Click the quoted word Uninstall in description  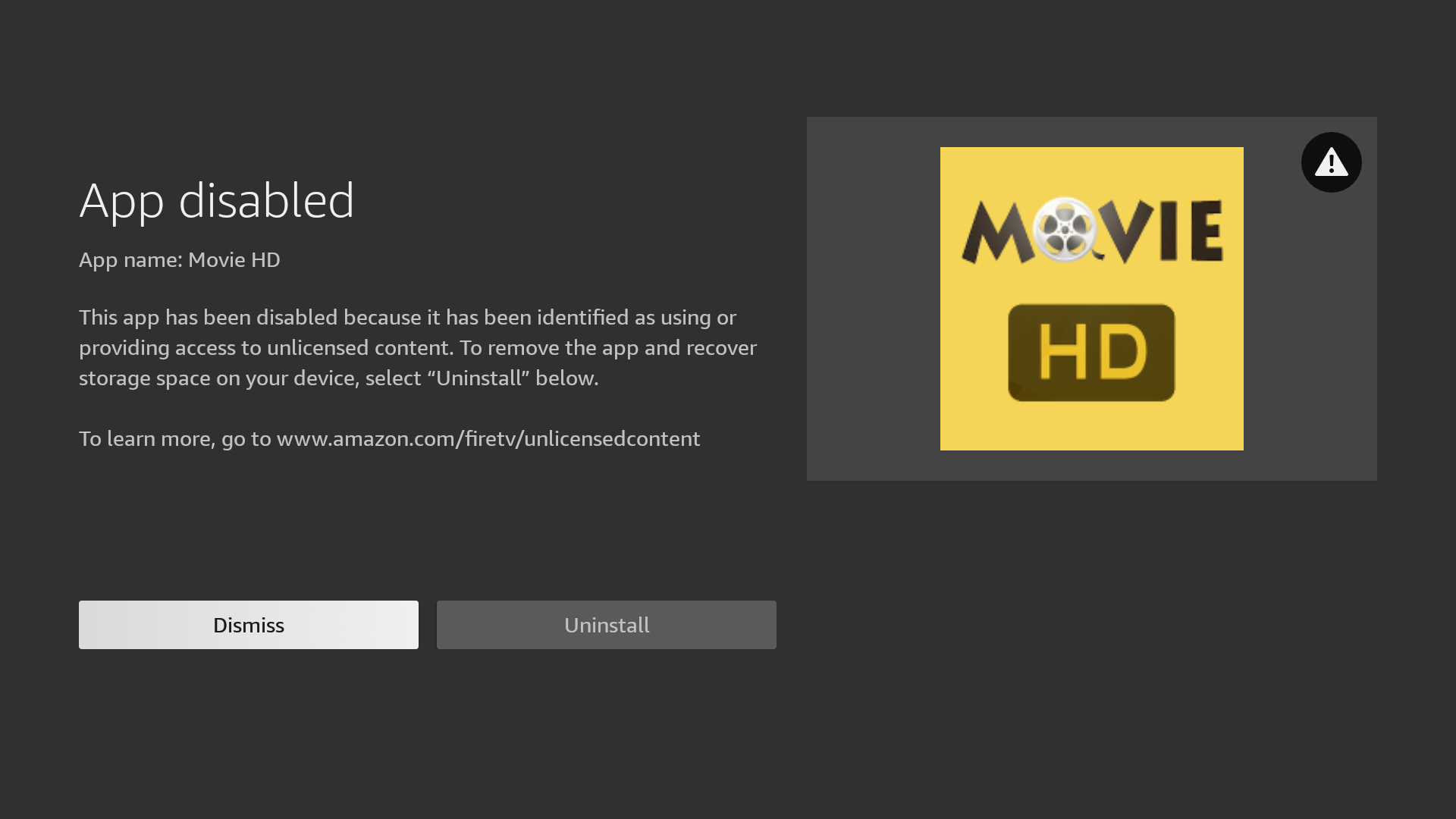[479, 378]
